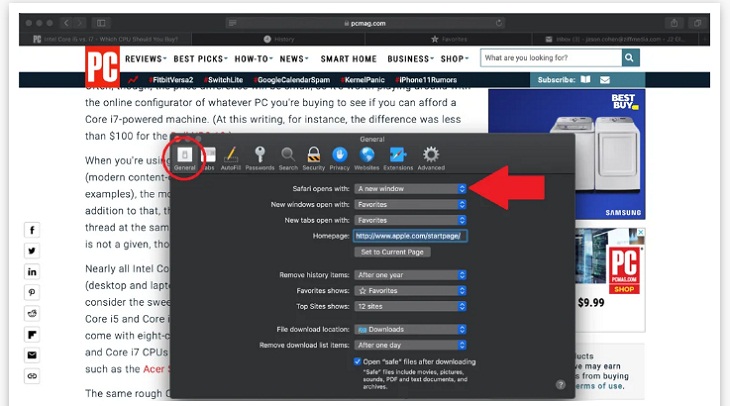Share article on LinkedIn

click(32, 271)
